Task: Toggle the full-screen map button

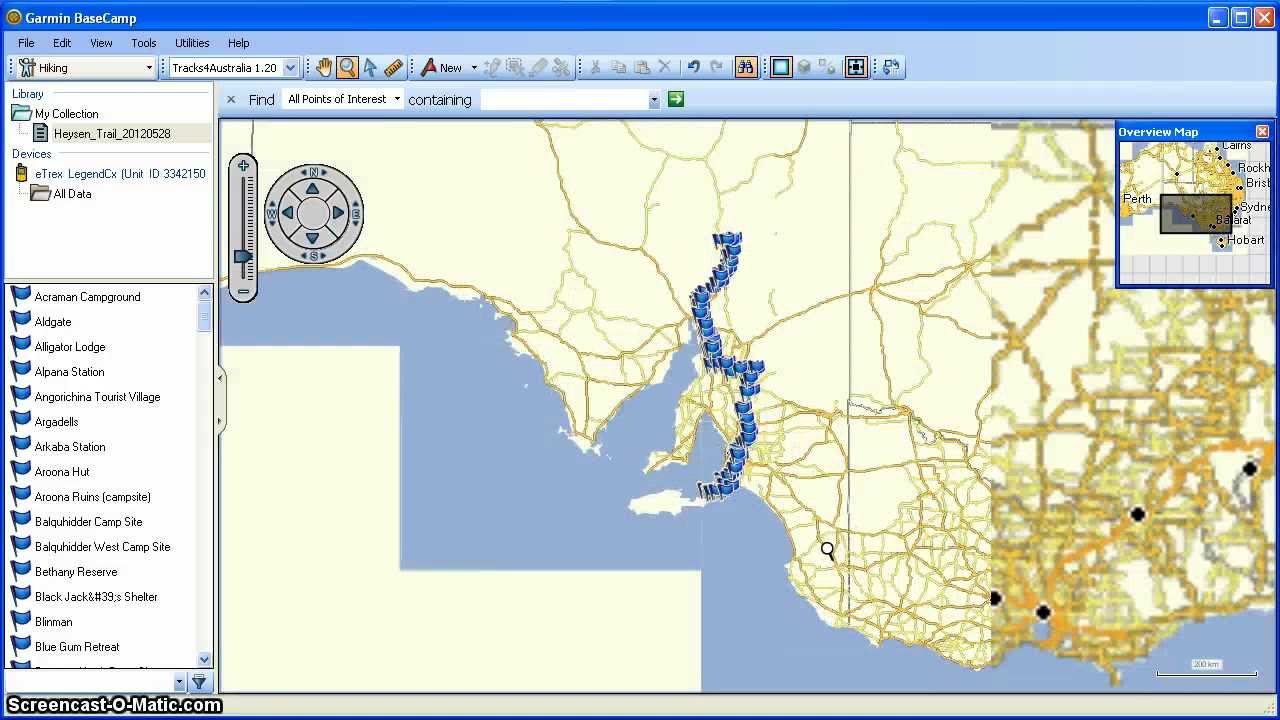Action: [856, 68]
